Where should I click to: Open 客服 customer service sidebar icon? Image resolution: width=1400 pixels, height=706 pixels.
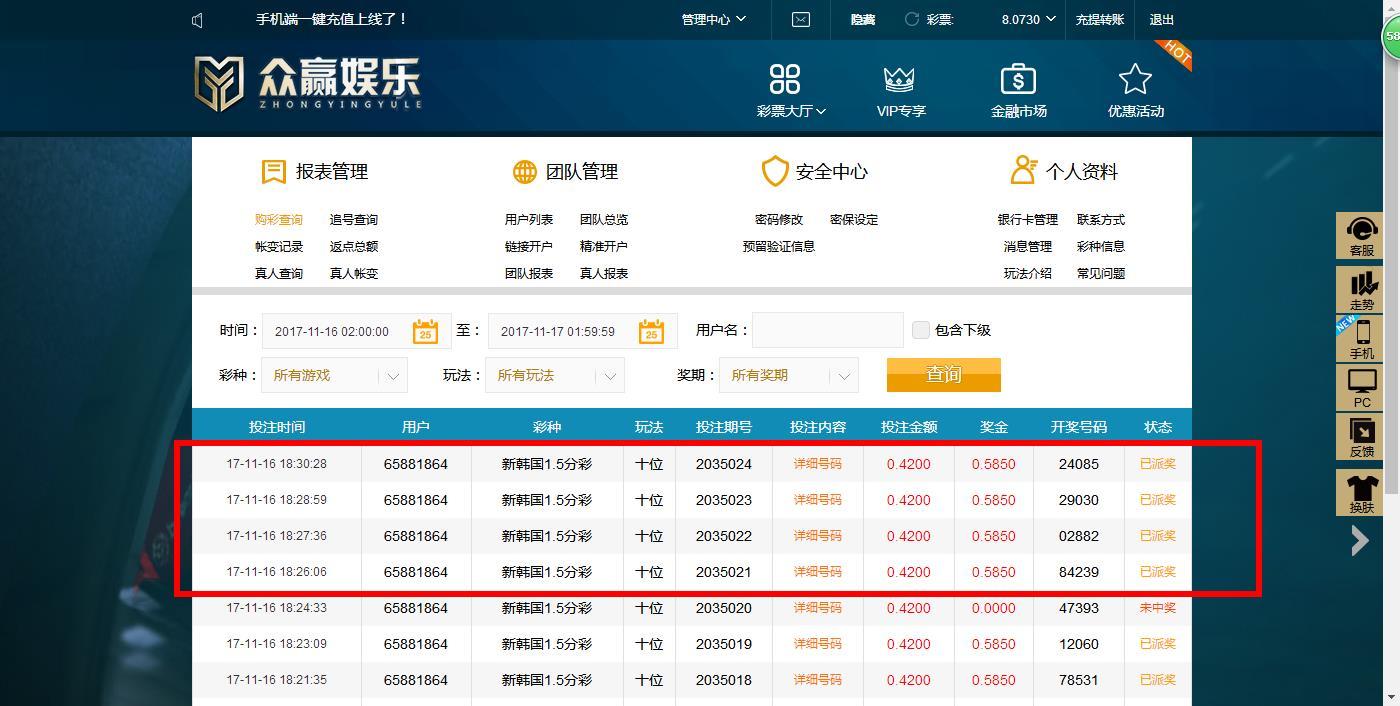tap(1362, 237)
